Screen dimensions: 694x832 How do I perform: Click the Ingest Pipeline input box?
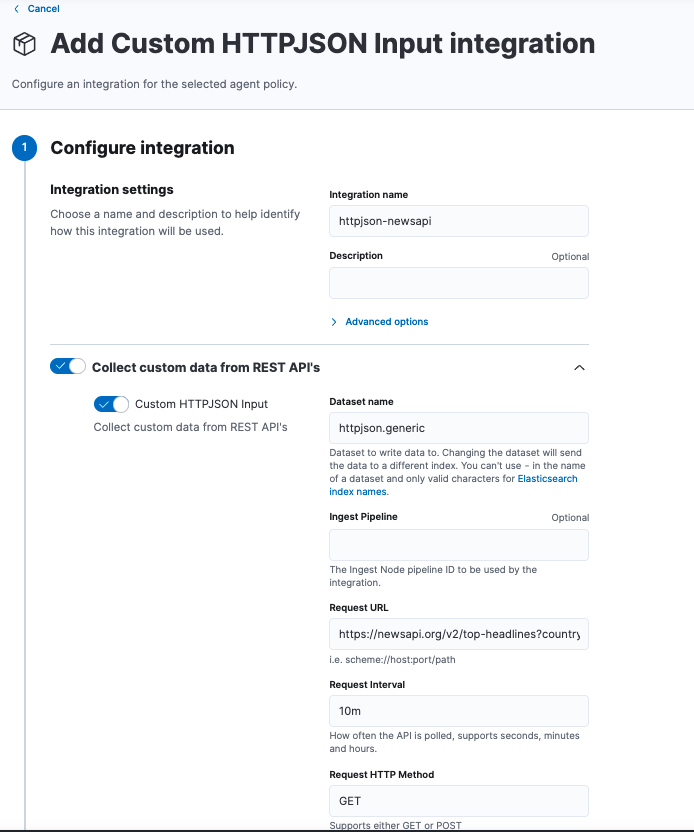[x=458, y=545]
